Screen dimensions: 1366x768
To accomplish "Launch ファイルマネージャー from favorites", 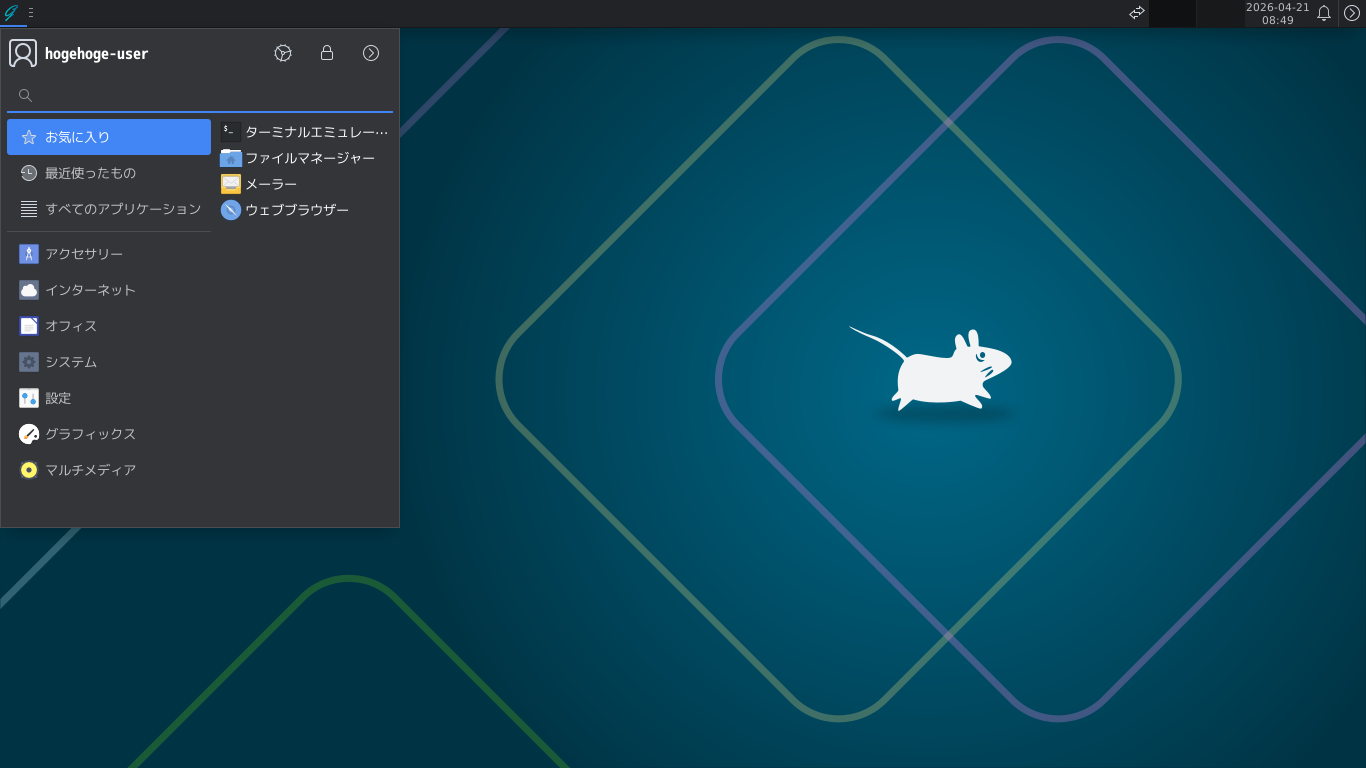I will pyautogui.click(x=304, y=158).
